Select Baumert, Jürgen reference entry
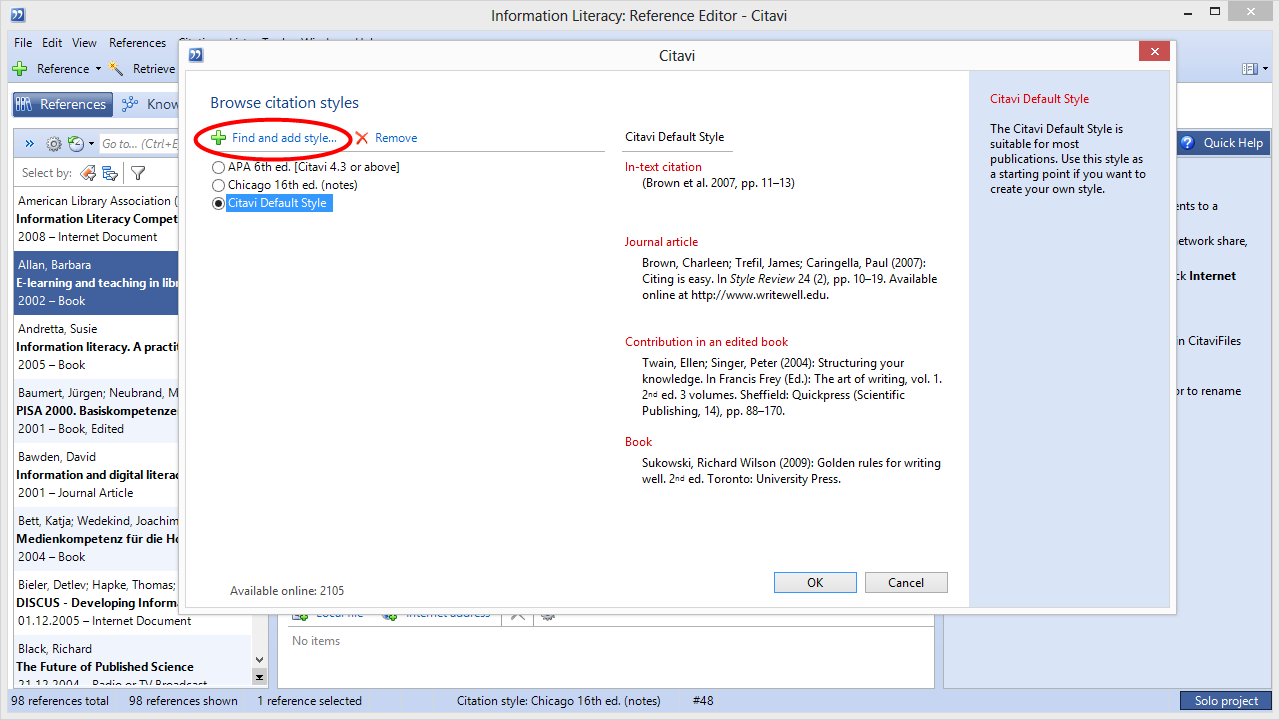Viewport: 1280px width, 720px height. click(x=96, y=411)
